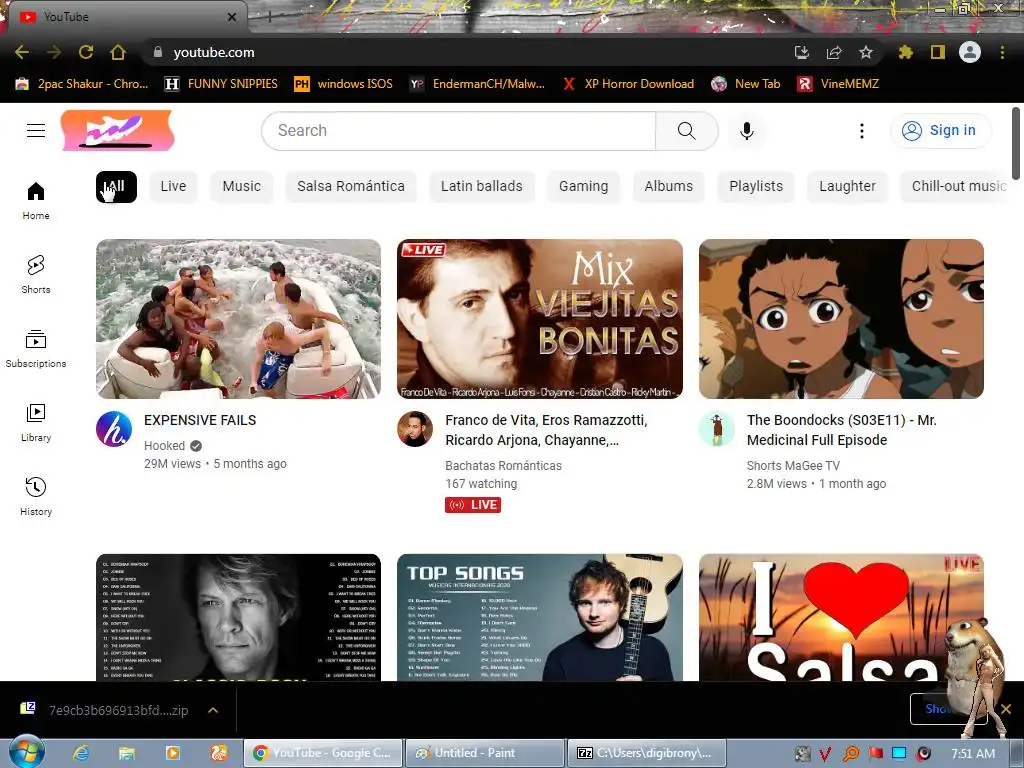Select the Salsa Romántica chip
This screenshot has height=768, width=1024.
pos(351,187)
